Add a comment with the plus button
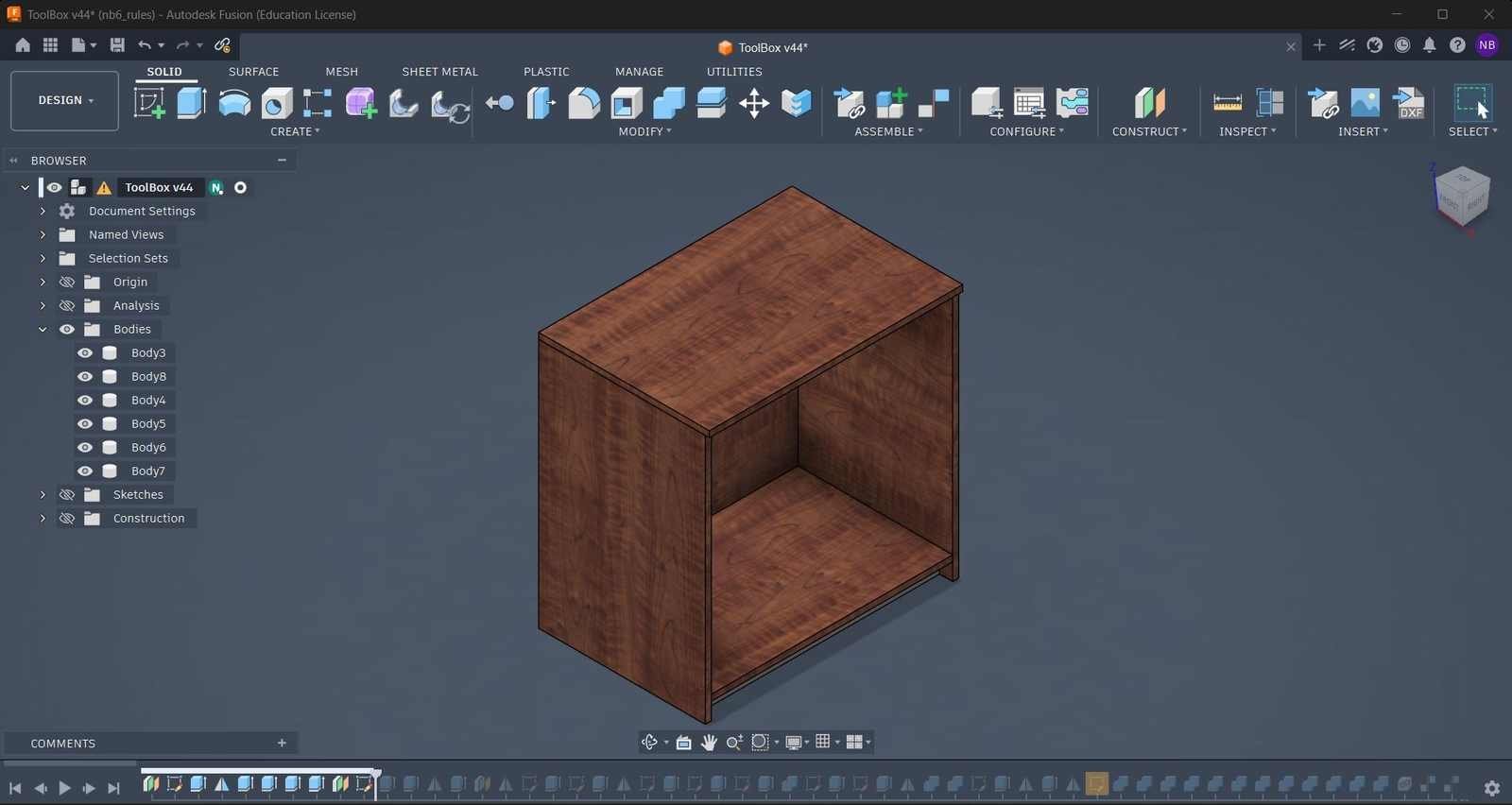1512x805 pixels. click(x=282, y=743)
